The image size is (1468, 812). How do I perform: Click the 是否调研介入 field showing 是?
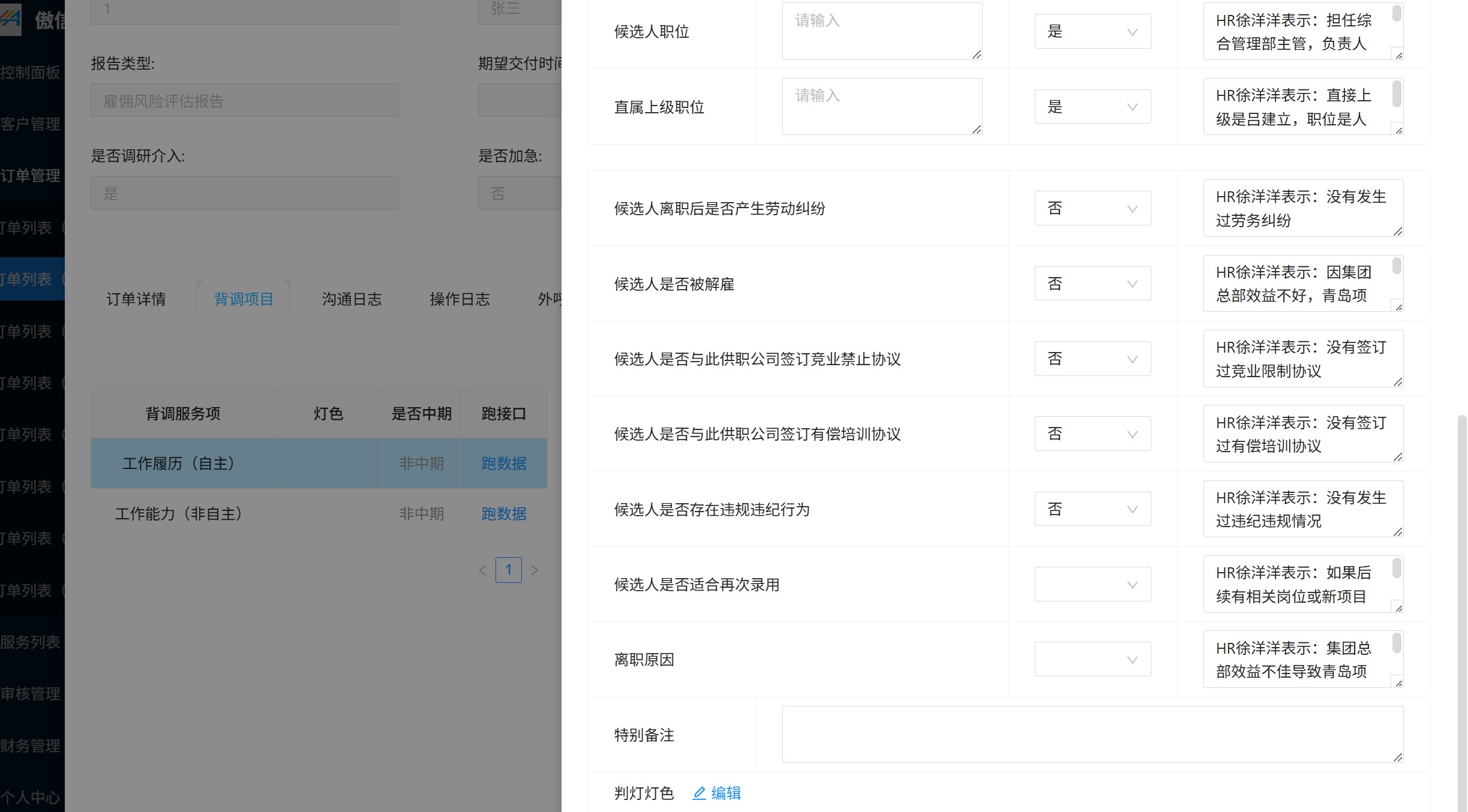[244, 193]
